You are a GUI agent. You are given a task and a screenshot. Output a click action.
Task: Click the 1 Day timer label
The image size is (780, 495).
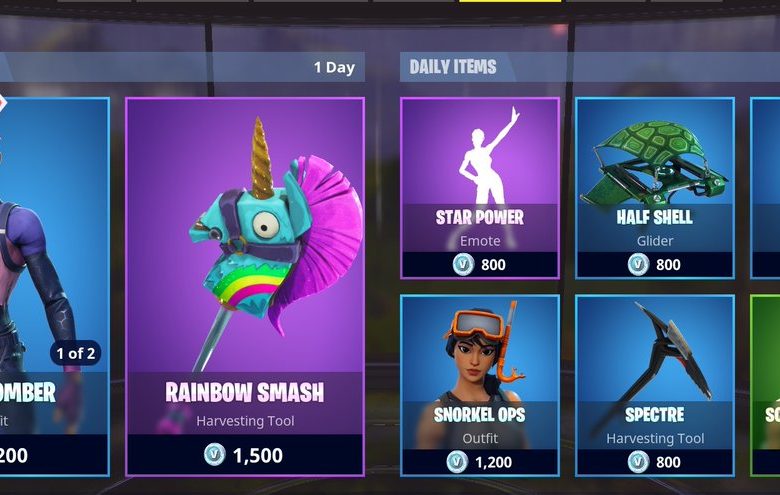coord(334,67)
